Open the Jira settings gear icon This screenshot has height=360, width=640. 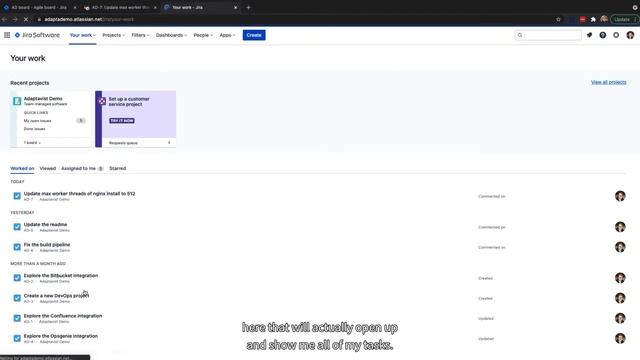pyautogui.click(x=616, y=35)
